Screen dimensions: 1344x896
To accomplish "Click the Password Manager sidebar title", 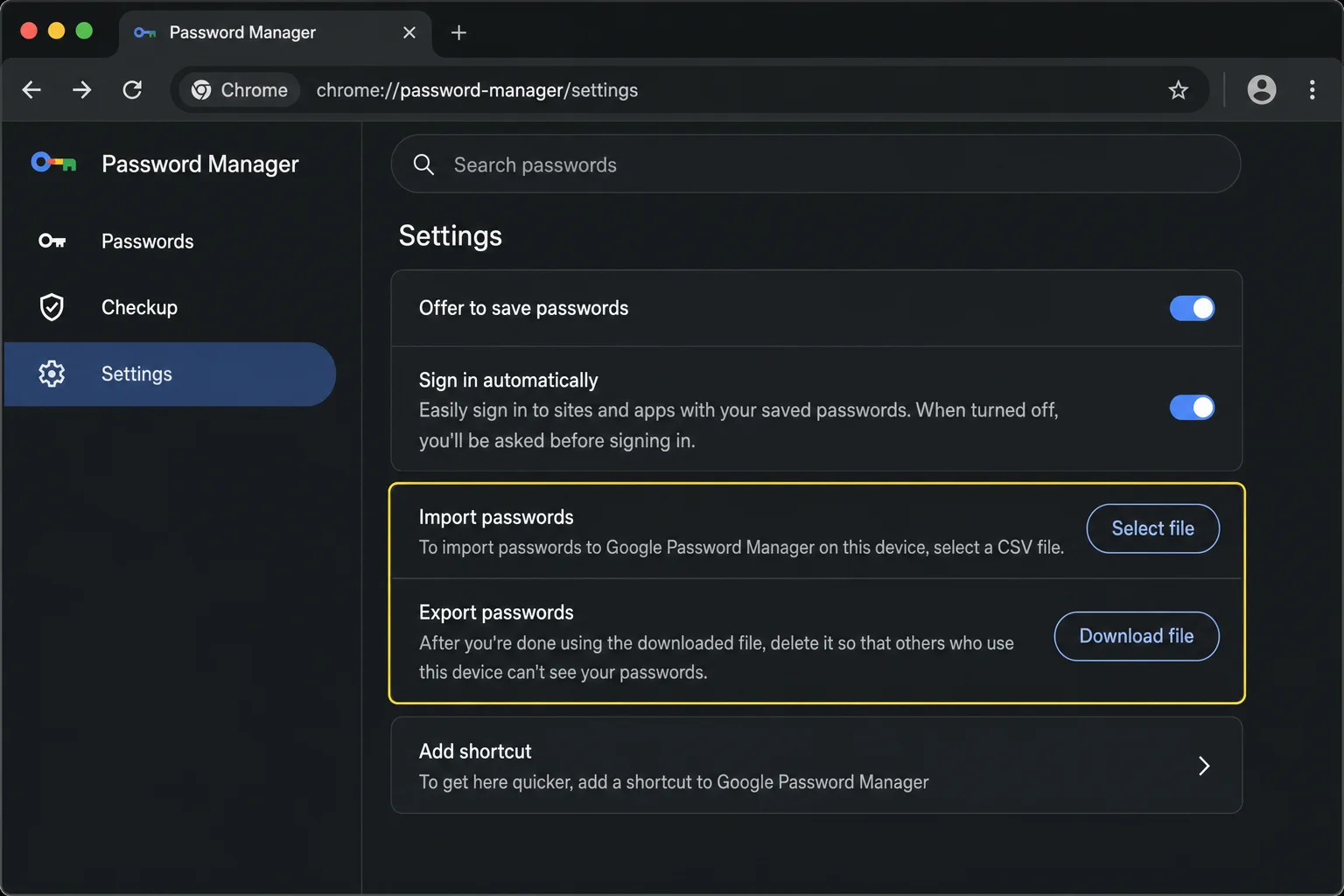I will (200, 164).
